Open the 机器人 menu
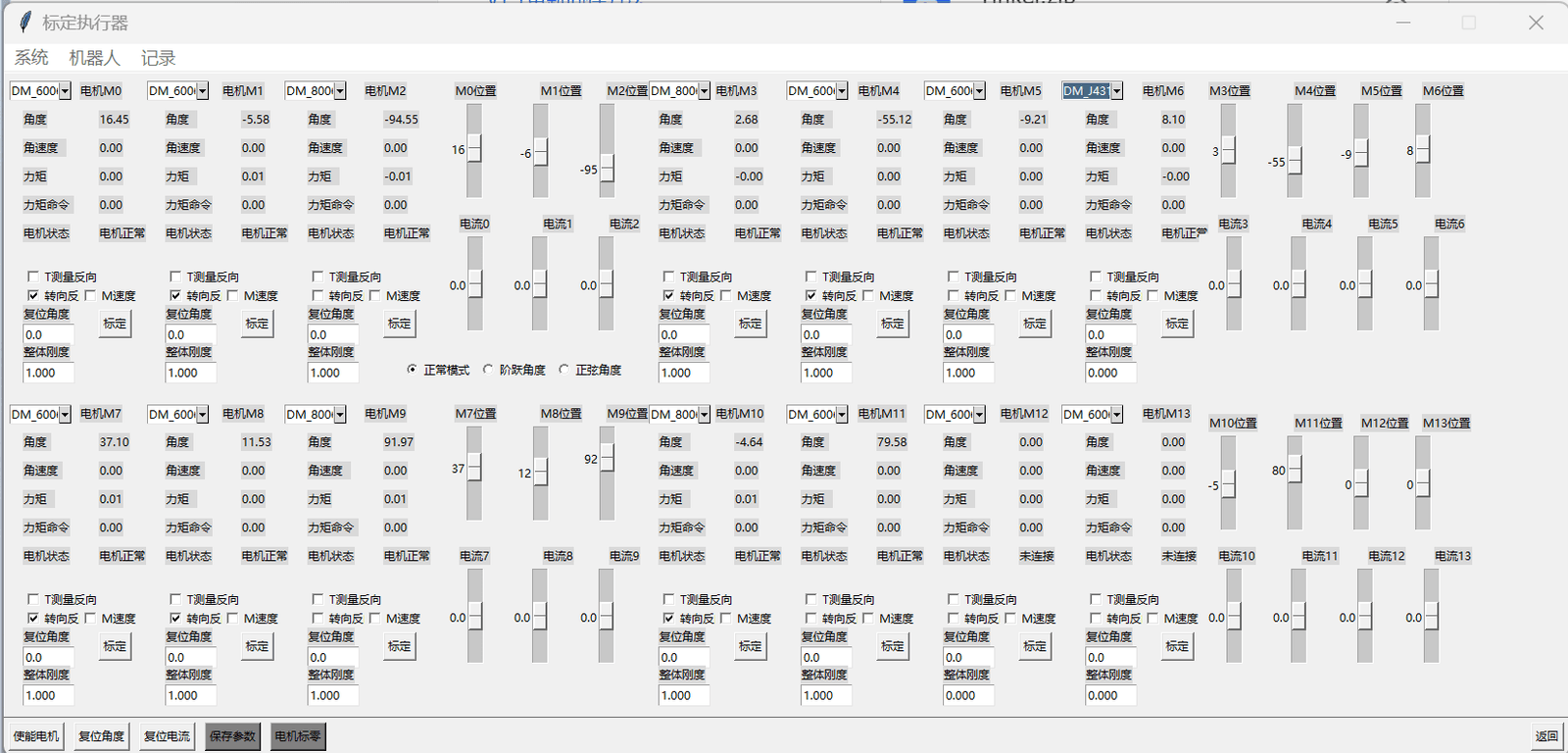Viewport: 1568px width, 753px height. (x=94, y=58)
